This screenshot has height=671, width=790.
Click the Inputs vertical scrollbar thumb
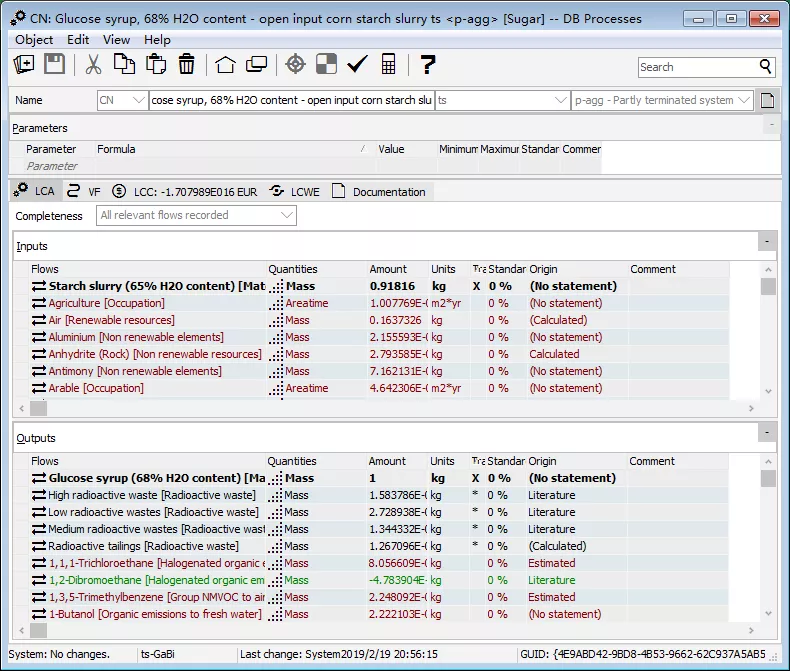point(768,287)
